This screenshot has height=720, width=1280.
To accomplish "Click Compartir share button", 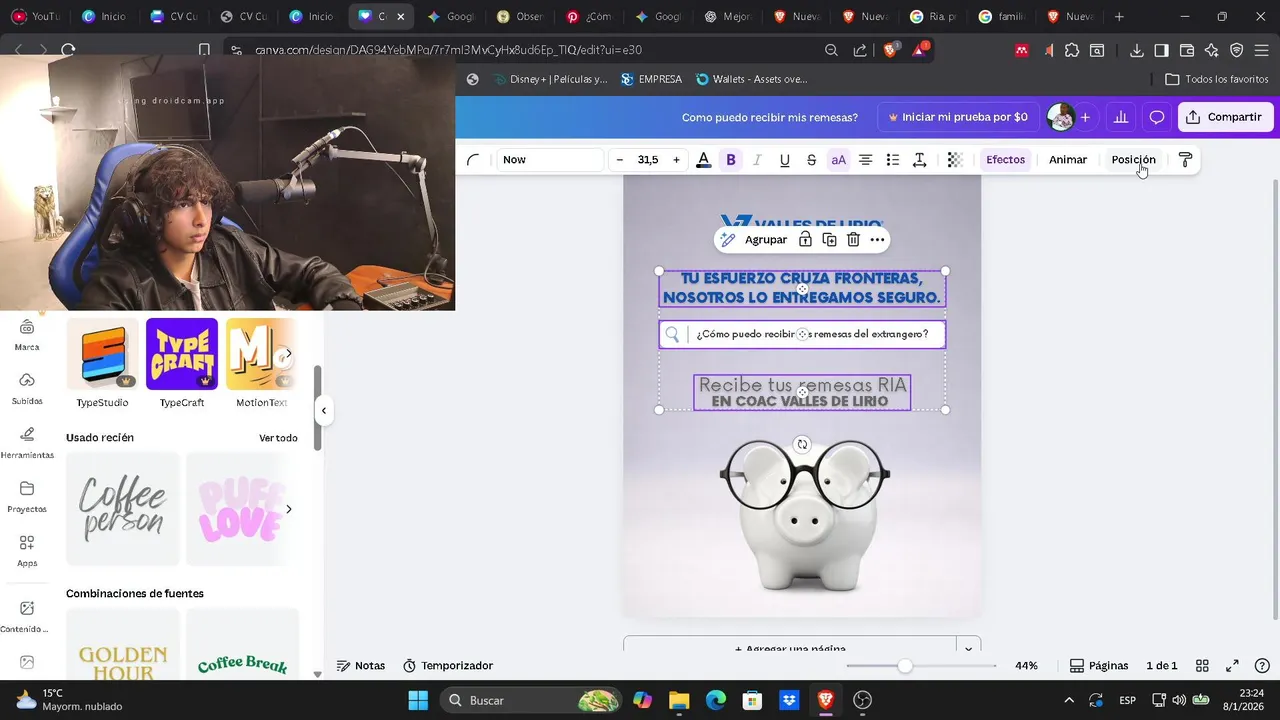I will point(1226,117).
